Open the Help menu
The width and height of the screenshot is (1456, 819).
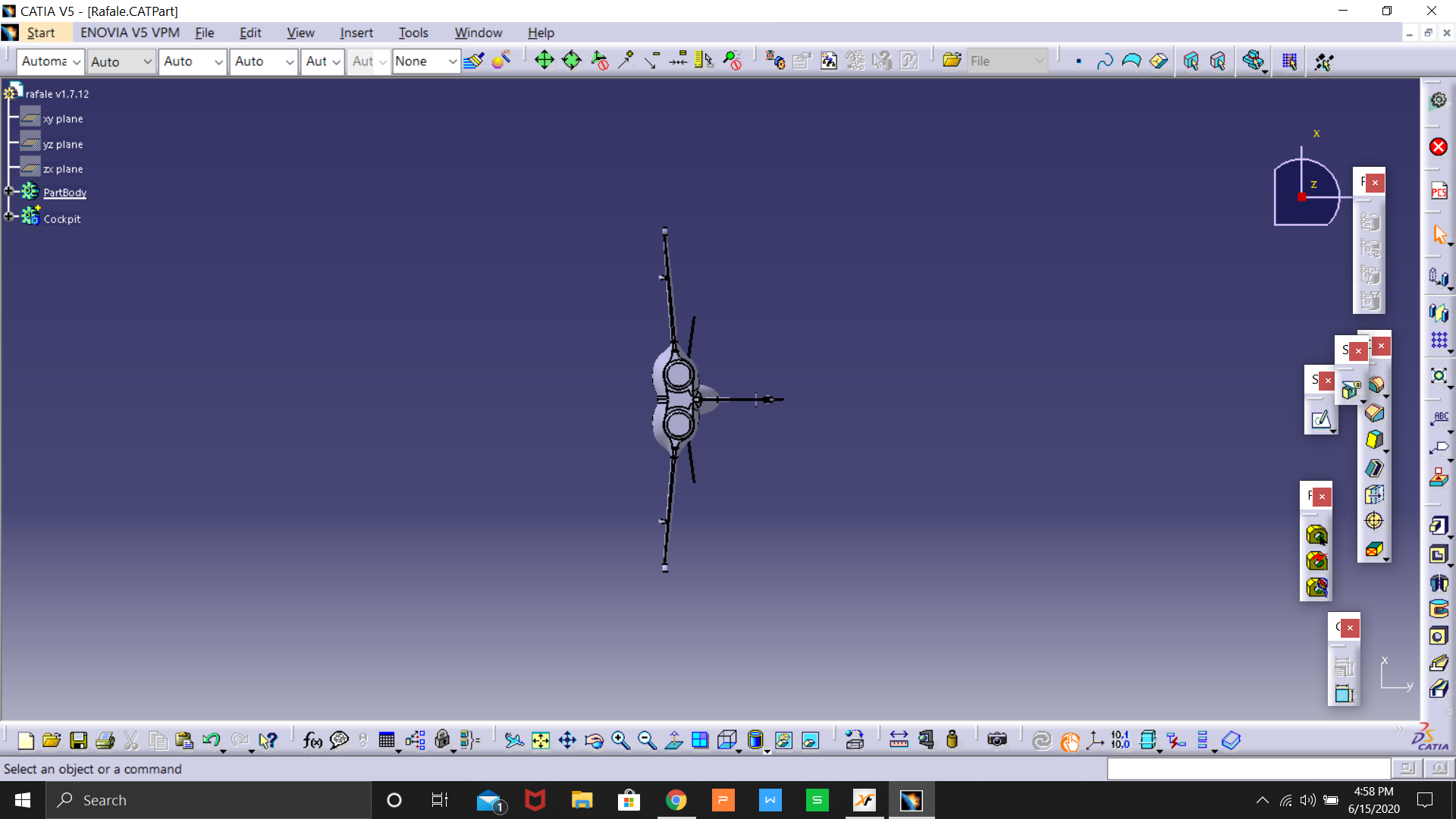click(541, 33)
